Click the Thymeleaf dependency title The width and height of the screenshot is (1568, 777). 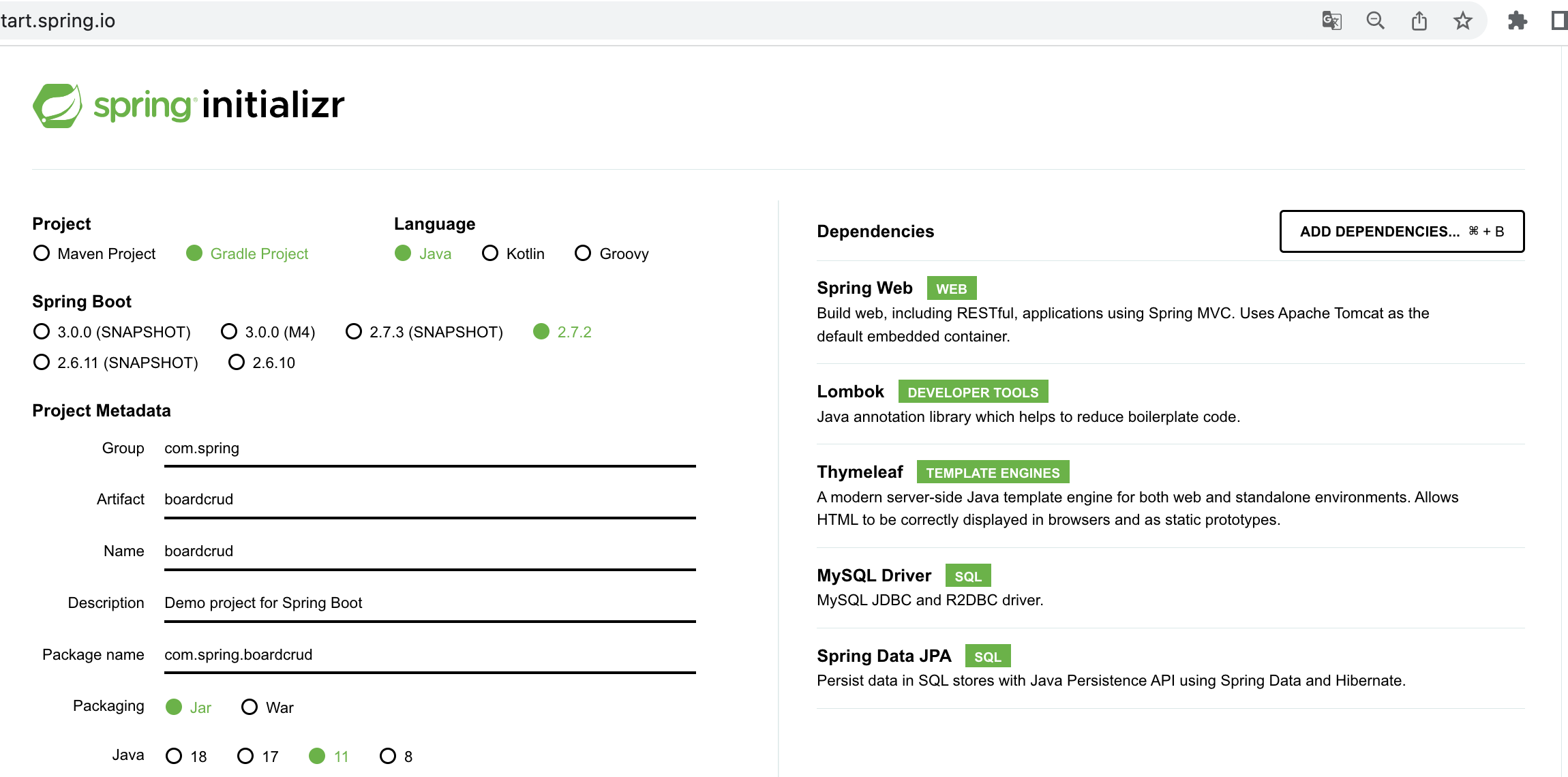[860, 472]
